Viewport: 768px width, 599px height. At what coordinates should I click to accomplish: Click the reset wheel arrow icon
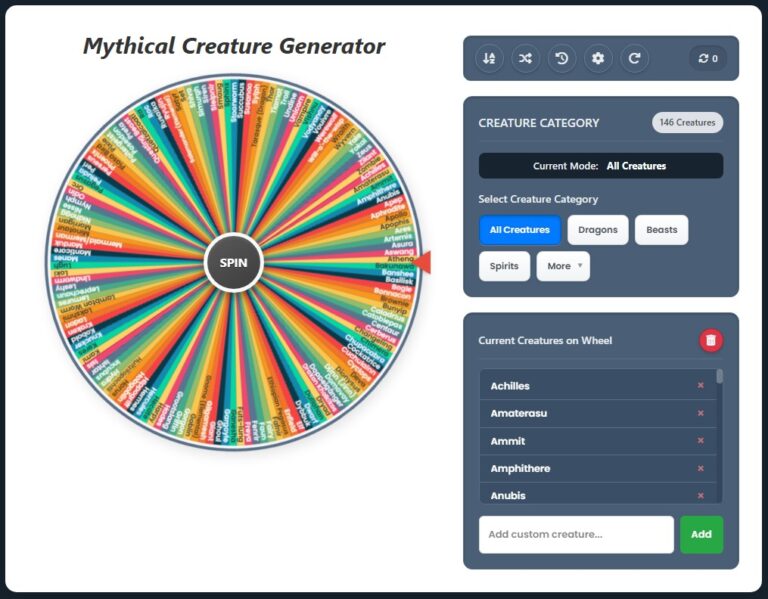click(x=634, y=58)
